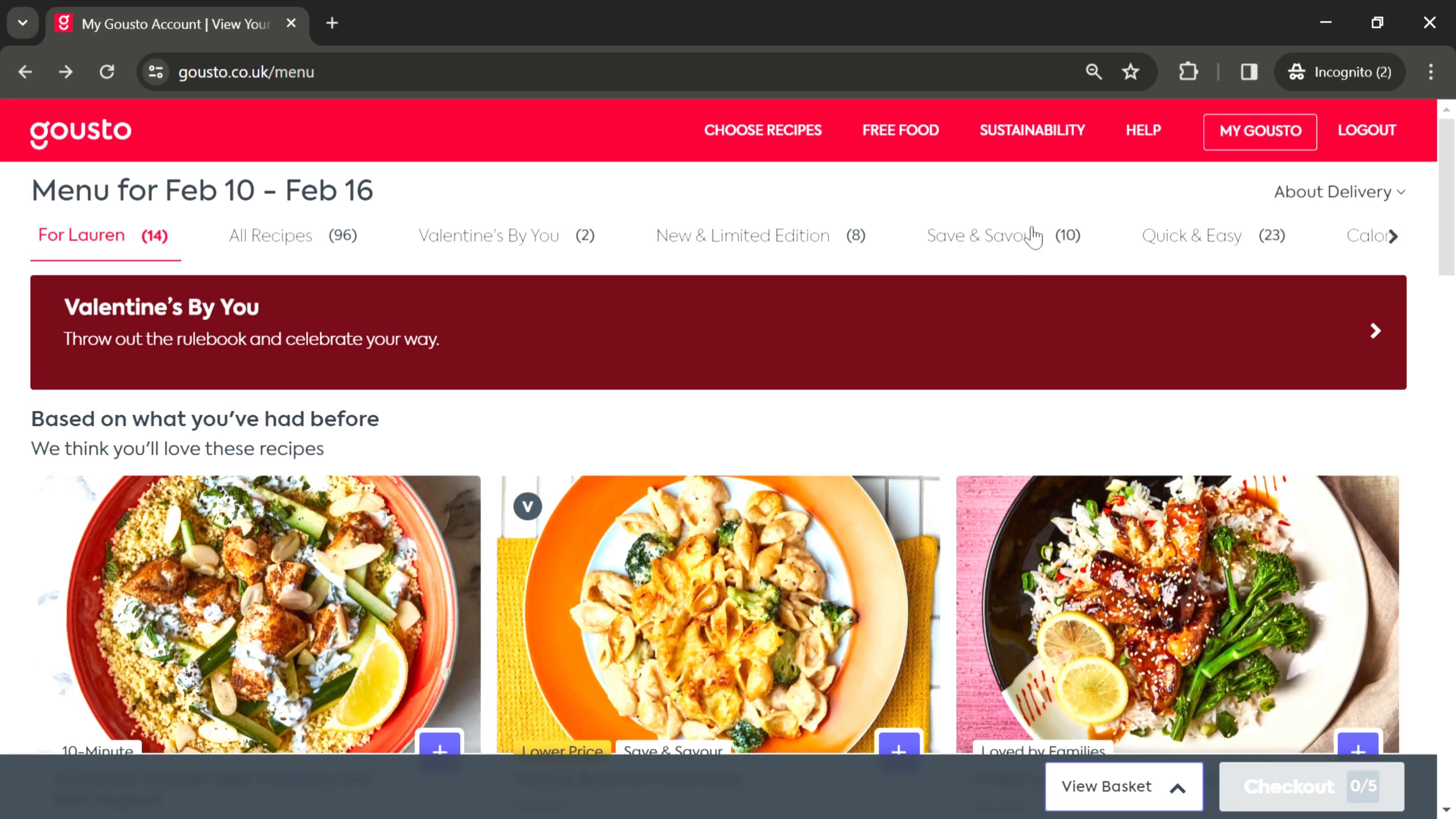The image size is (1456, 819).
Task: Expand the browser tab list dropdown
Action: 22,22
